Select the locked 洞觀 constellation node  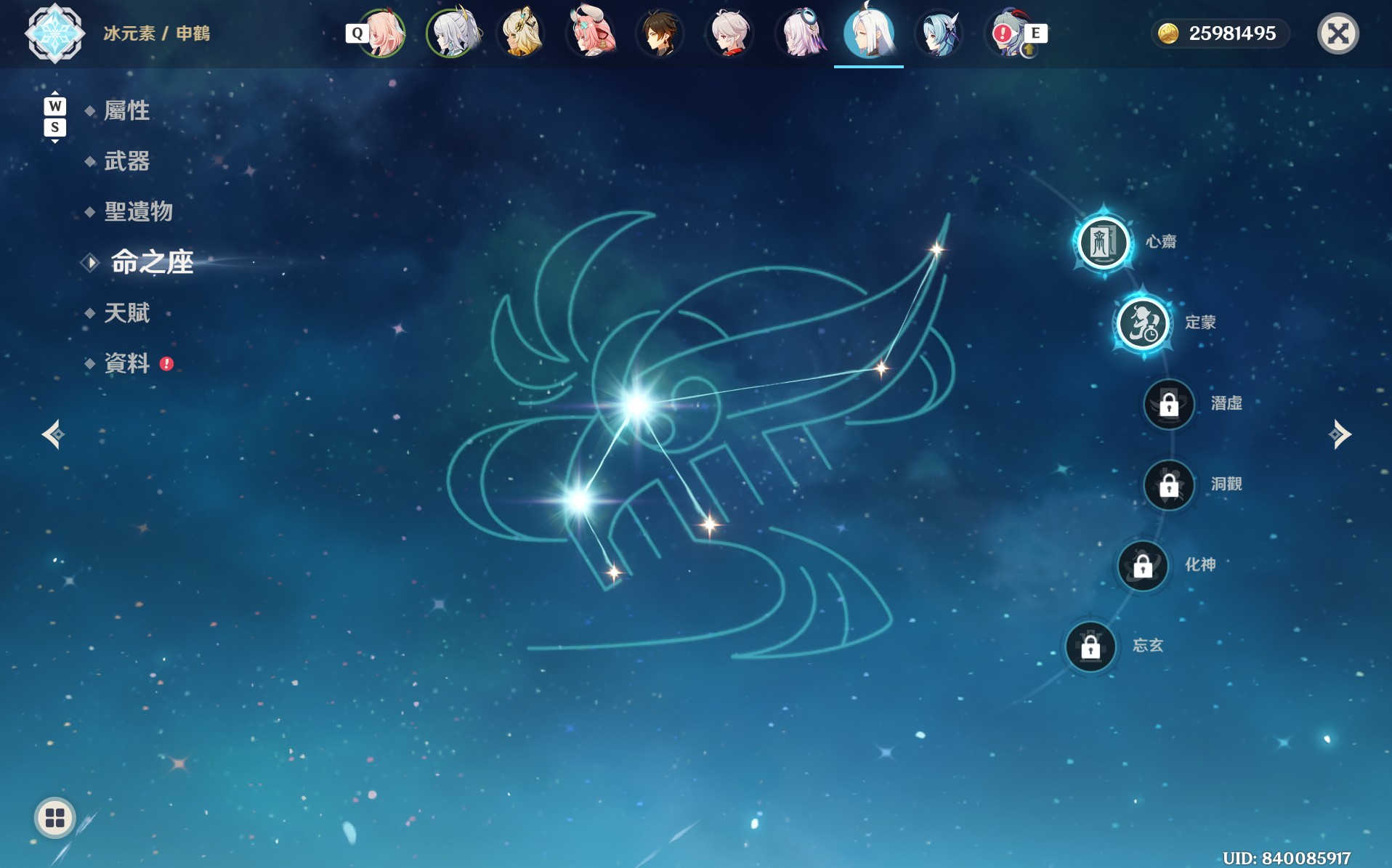(1169, 484)
